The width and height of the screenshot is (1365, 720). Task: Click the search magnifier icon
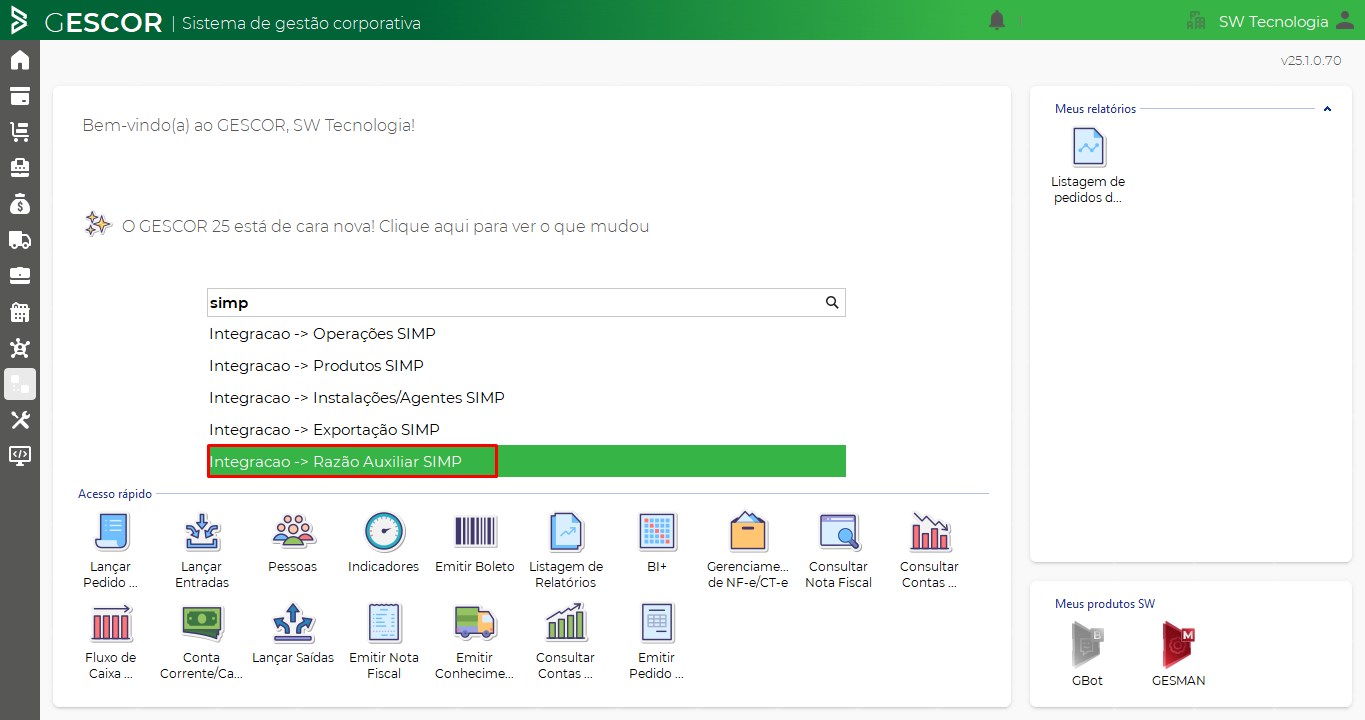(832, 303)
